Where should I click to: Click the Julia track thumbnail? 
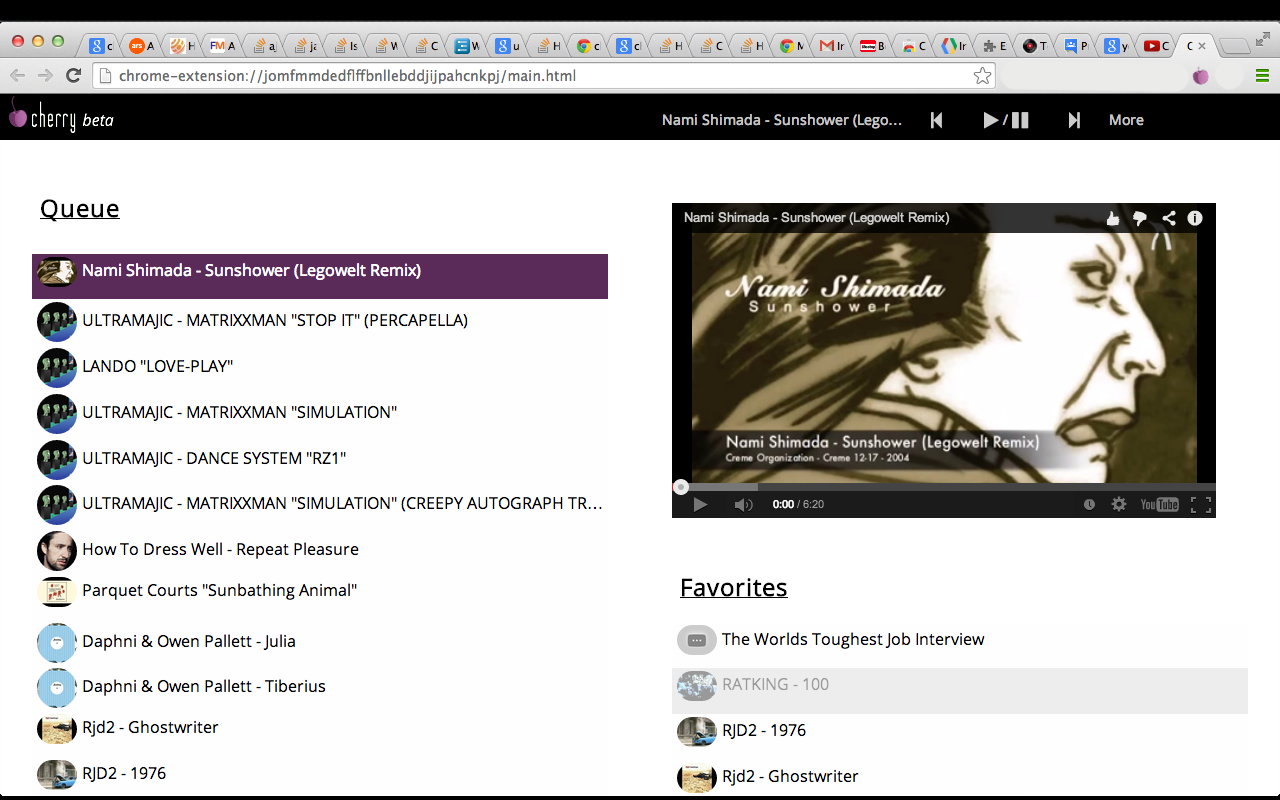[x=57, y=643]
